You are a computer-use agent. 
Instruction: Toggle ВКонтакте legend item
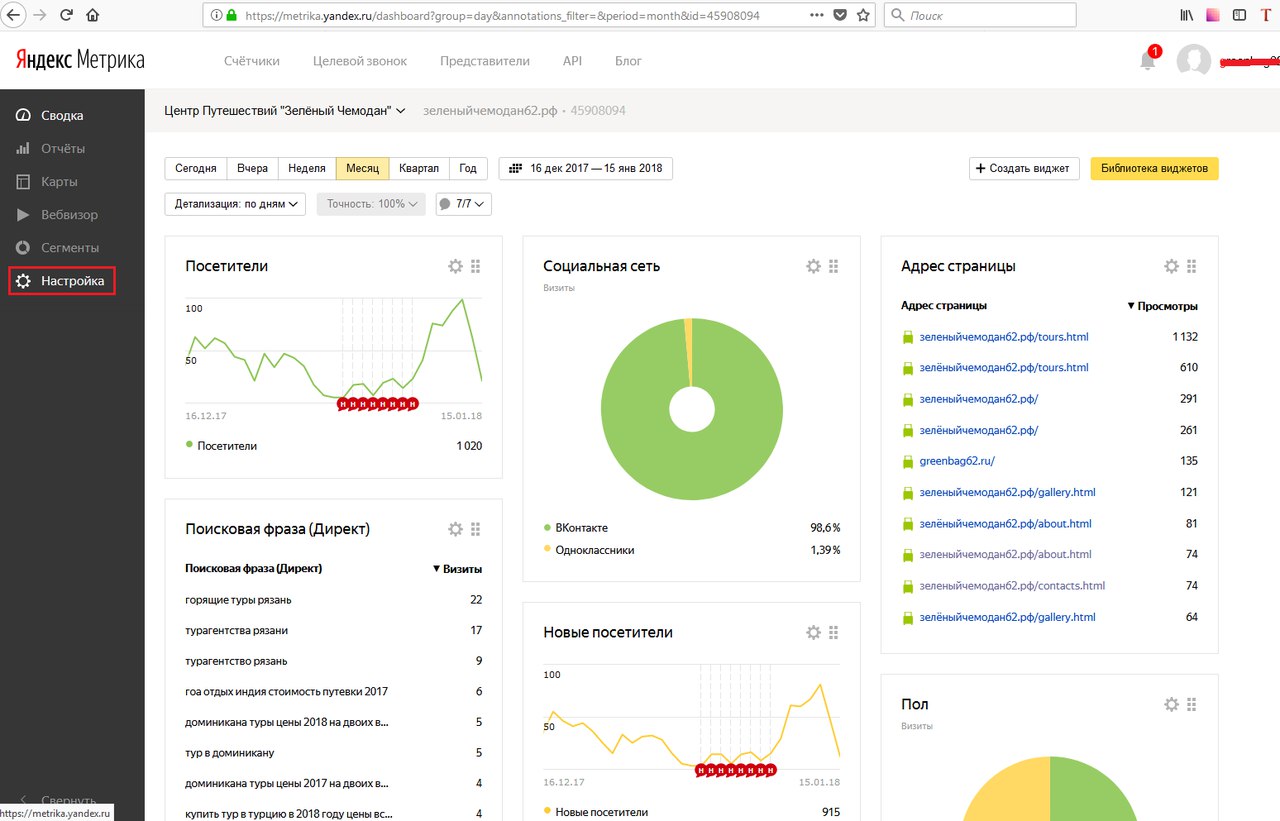(576, 528)
